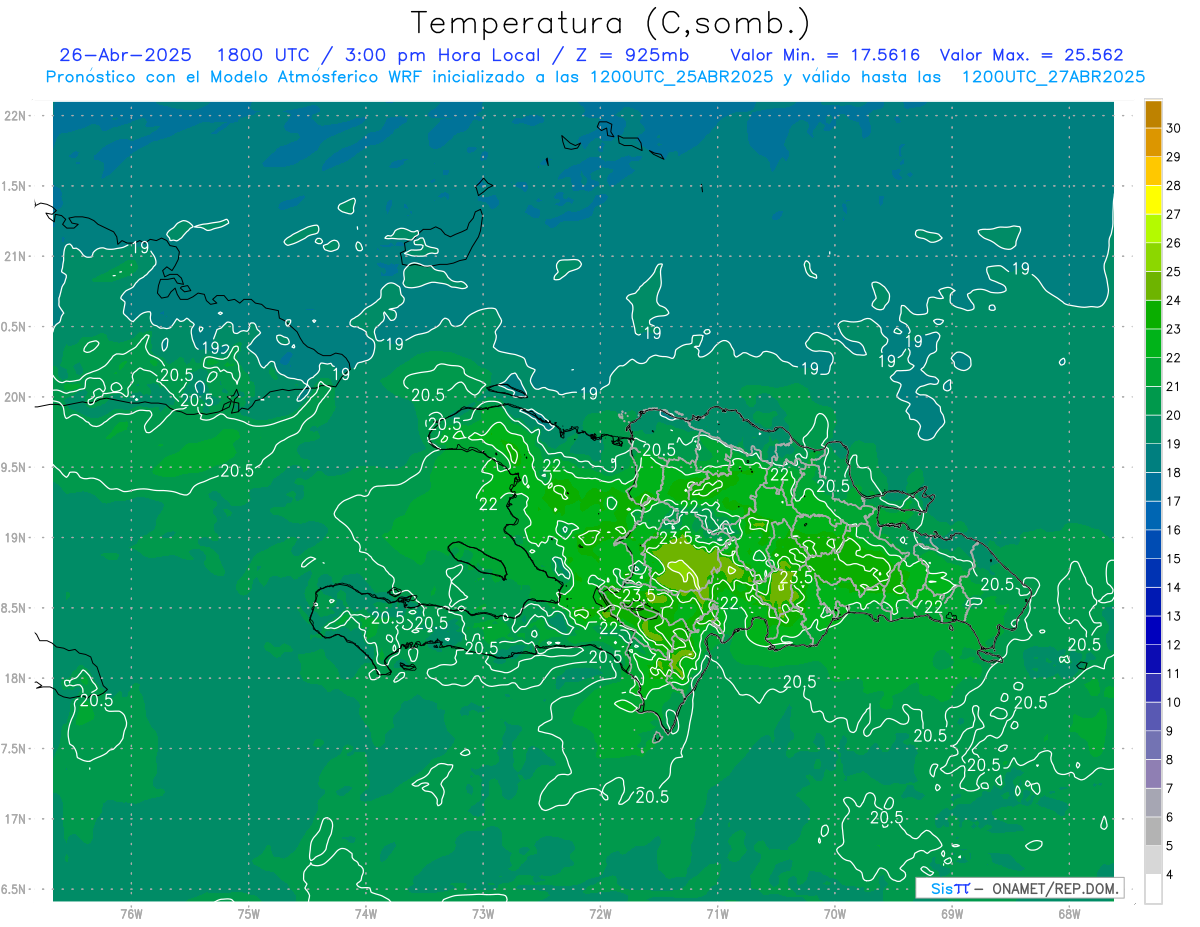The image size is (1200, 927).
Task: Click the '70W' longitude axis label
Action: pos(835,914)
